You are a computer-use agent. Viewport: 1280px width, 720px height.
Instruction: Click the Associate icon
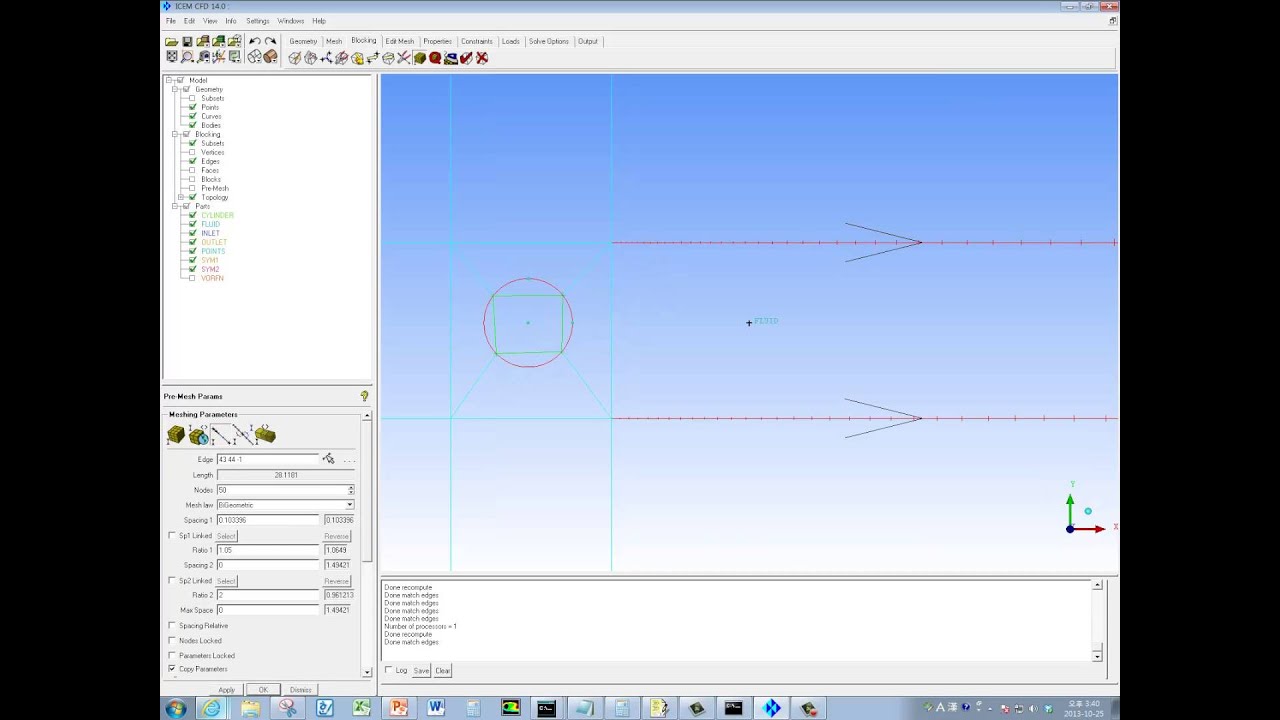pos(357,58)
